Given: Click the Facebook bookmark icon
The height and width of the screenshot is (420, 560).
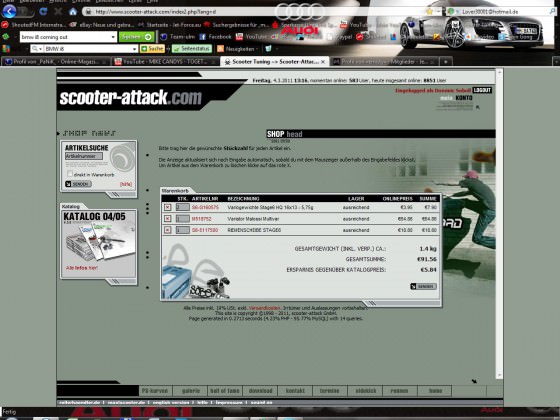Looking at the screenshot, I should (x=202, y=37).
